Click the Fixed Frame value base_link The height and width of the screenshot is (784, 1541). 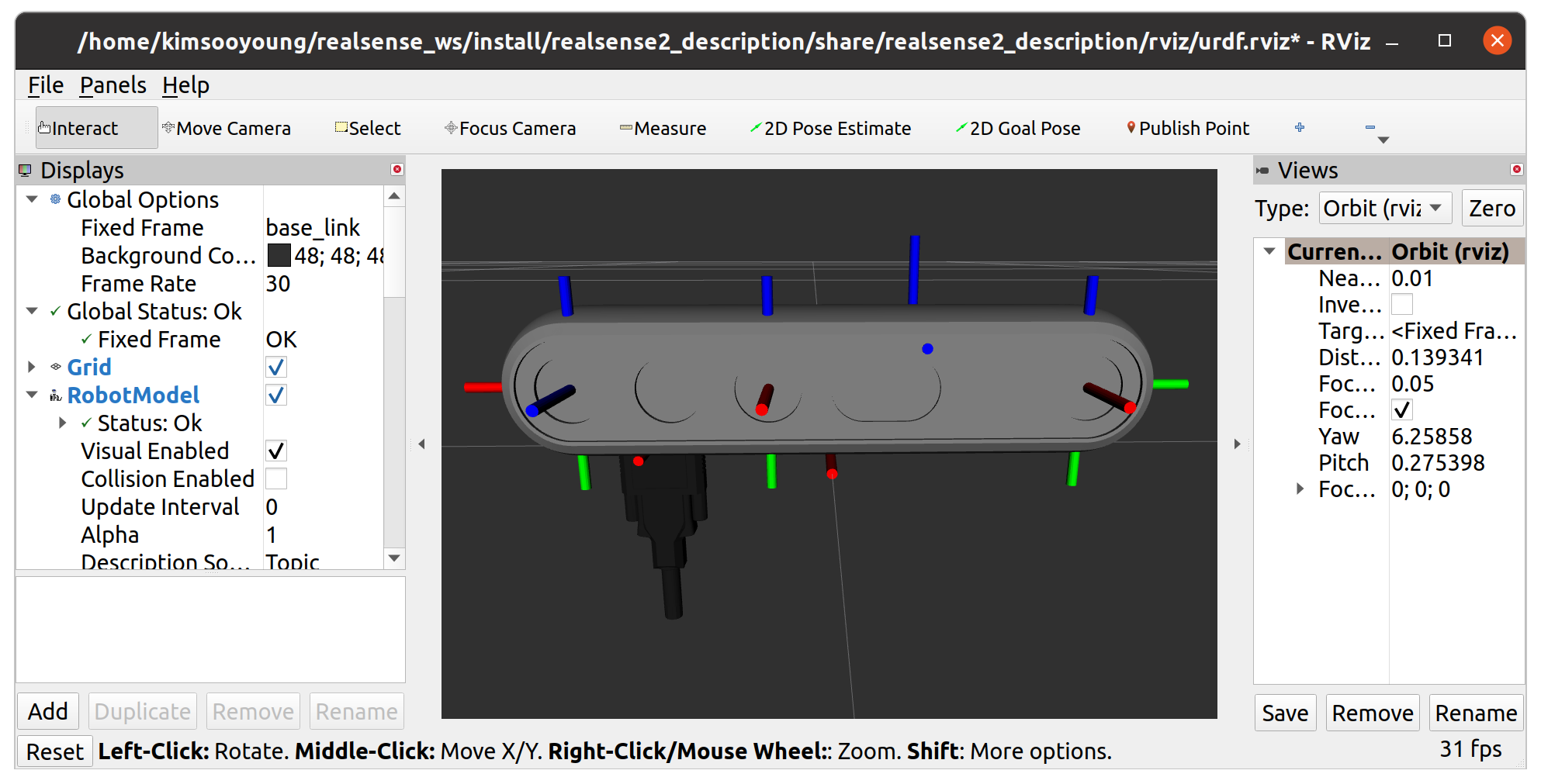tap(313, 227)
